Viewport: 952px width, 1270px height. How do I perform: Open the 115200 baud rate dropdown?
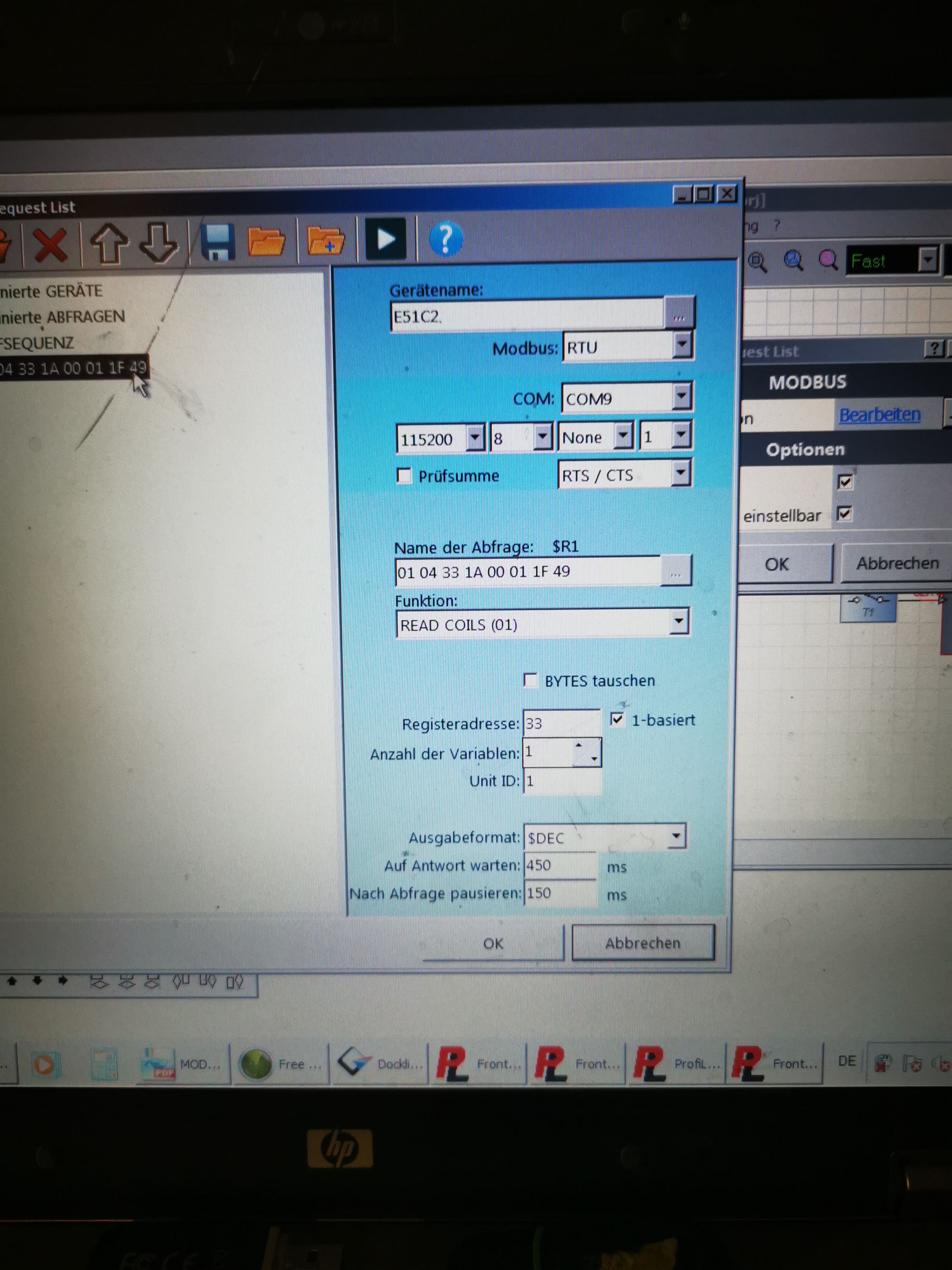click(x=475, y=438)
